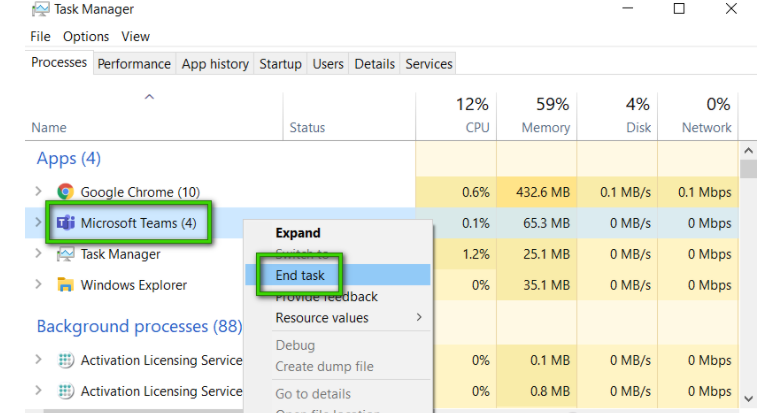The height and width of the screenshot is (413, 765).
Task: Click Chrome's 0.1 Mbps network value
Action: (x=705, y=192)
